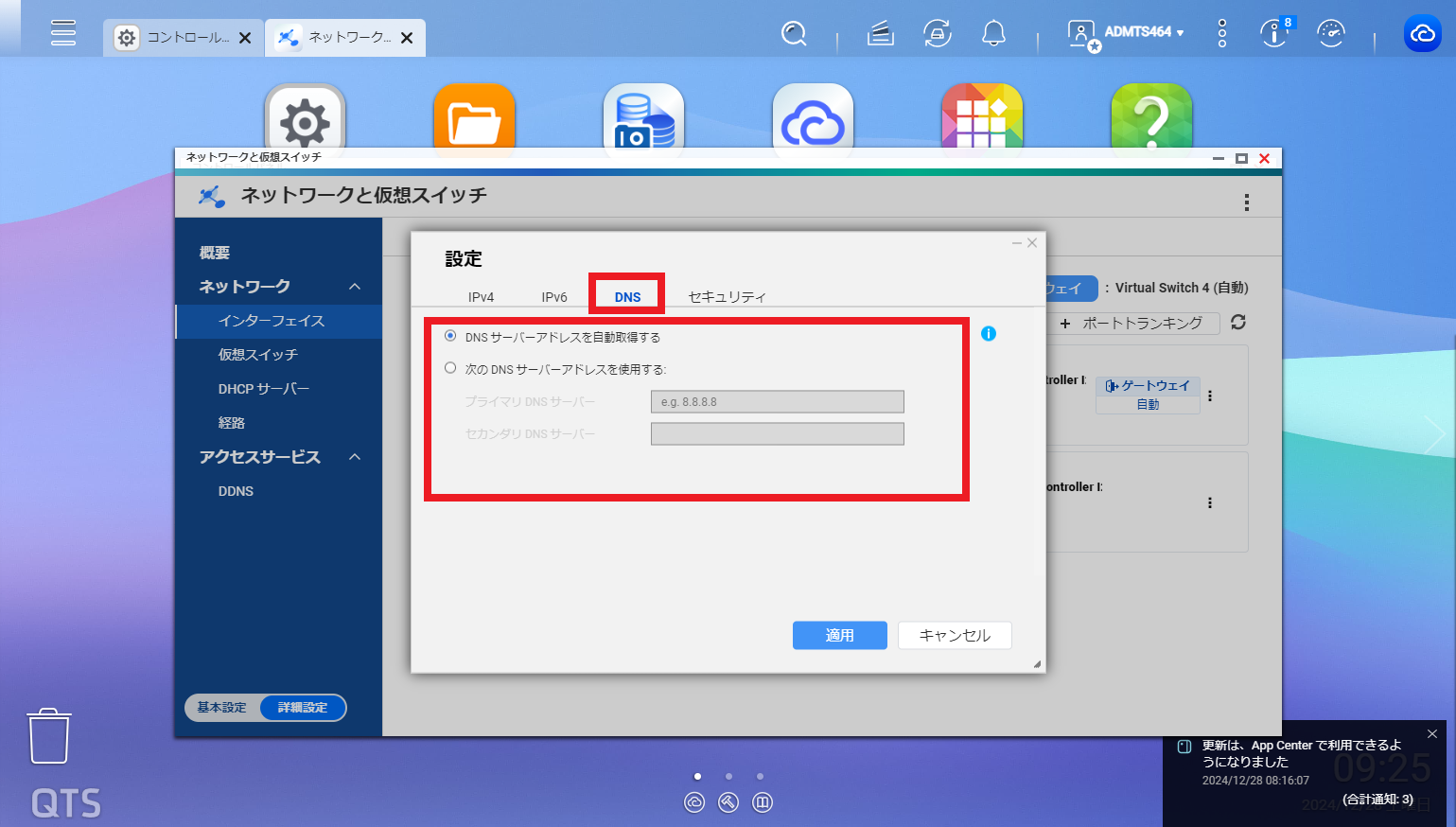1456x827 pixels.
Task: Click the secondary DNS server field
Action: pos(778,434)
